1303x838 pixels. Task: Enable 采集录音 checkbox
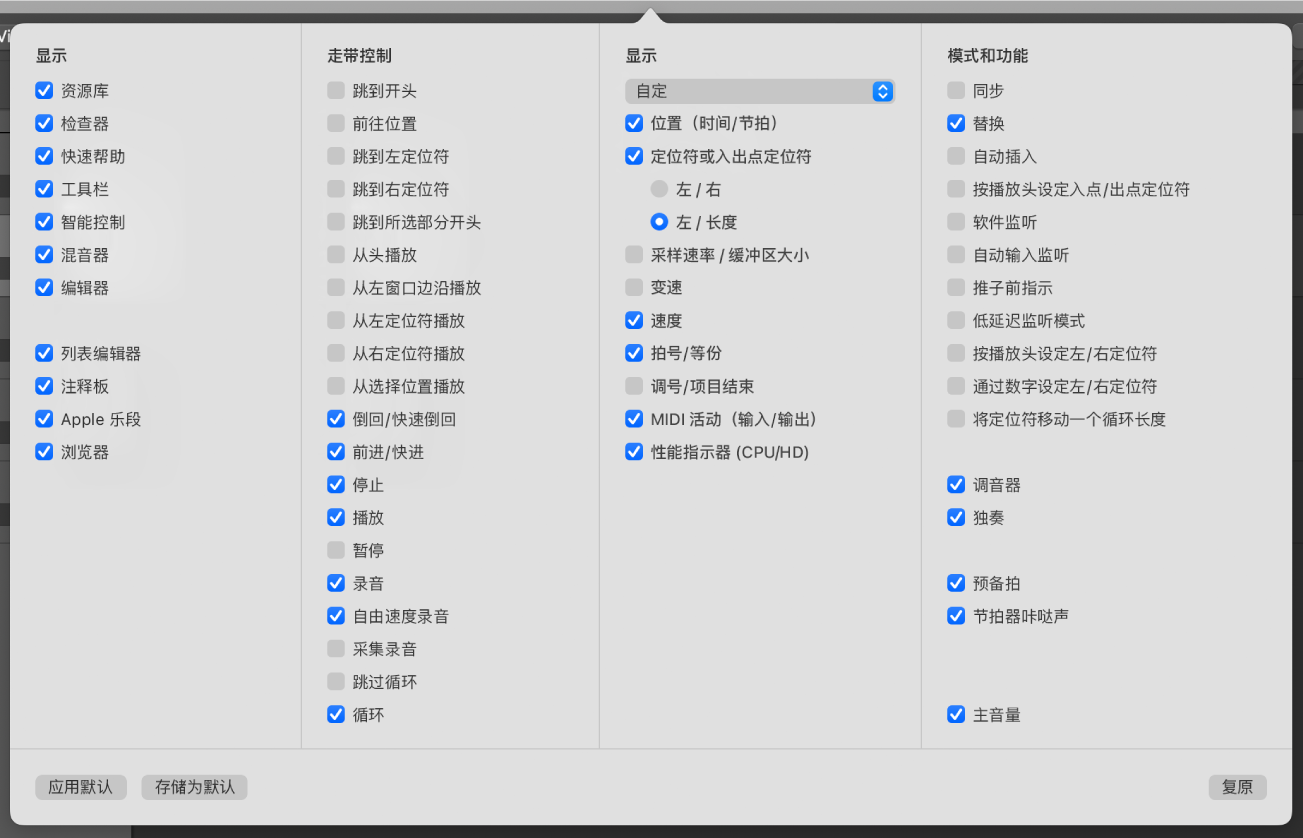click(336, 649)
